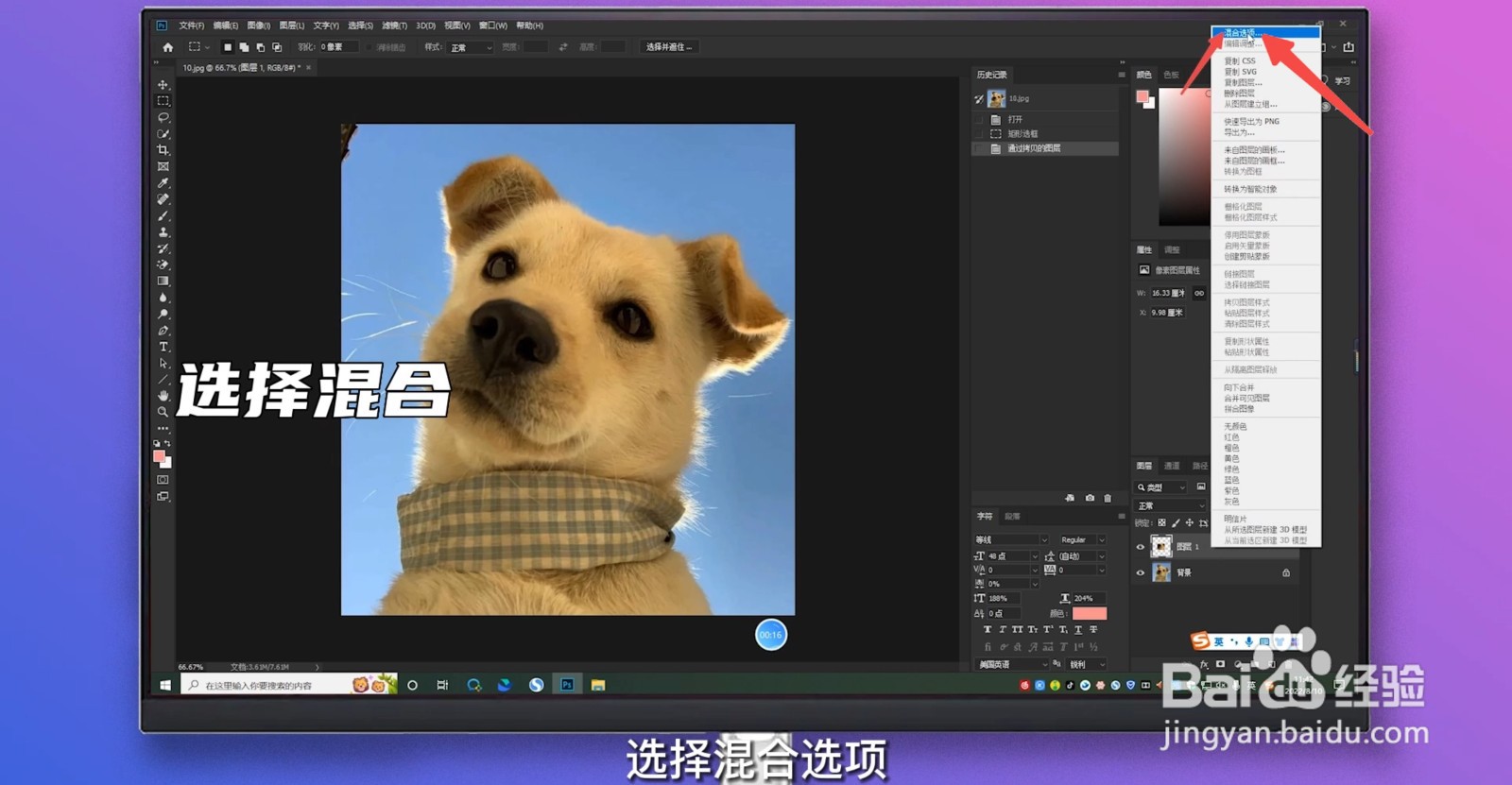
Task: Open the layer blend mode dropdown 正常
Action: tap(1171, 506)
